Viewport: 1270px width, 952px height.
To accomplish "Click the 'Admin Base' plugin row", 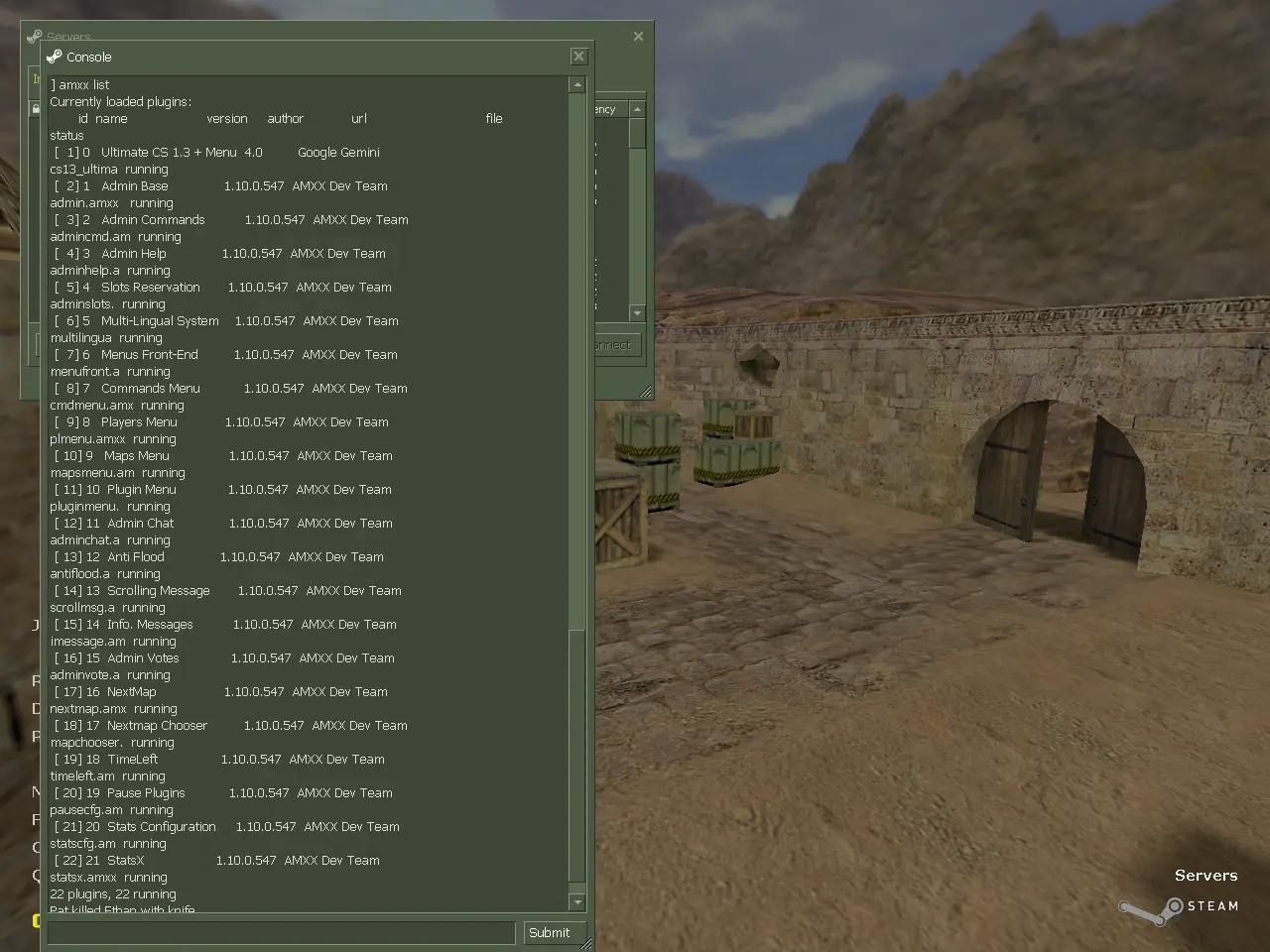I will point(220,186).
